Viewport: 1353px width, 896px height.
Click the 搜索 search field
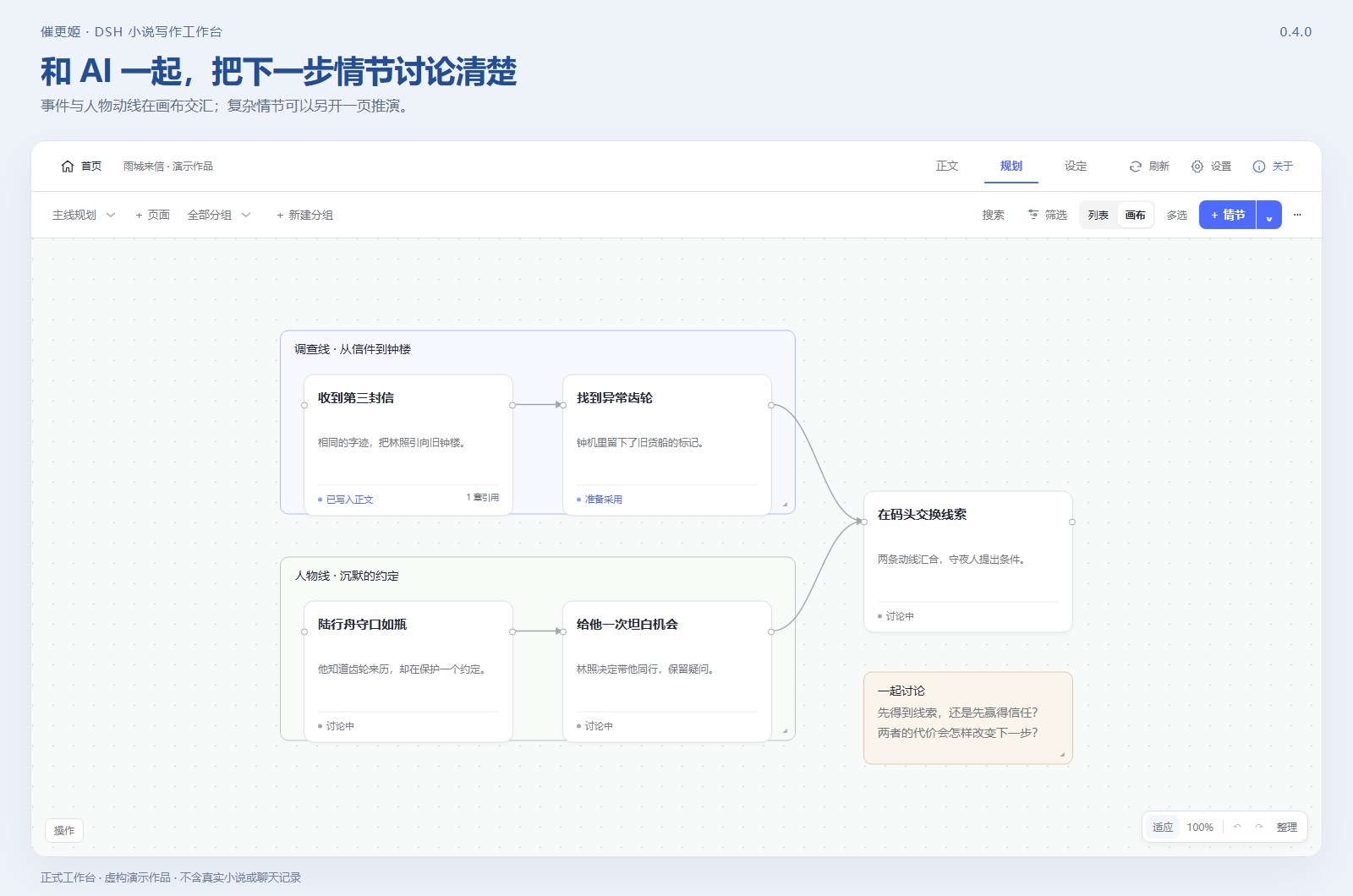(x=994, y=215)
